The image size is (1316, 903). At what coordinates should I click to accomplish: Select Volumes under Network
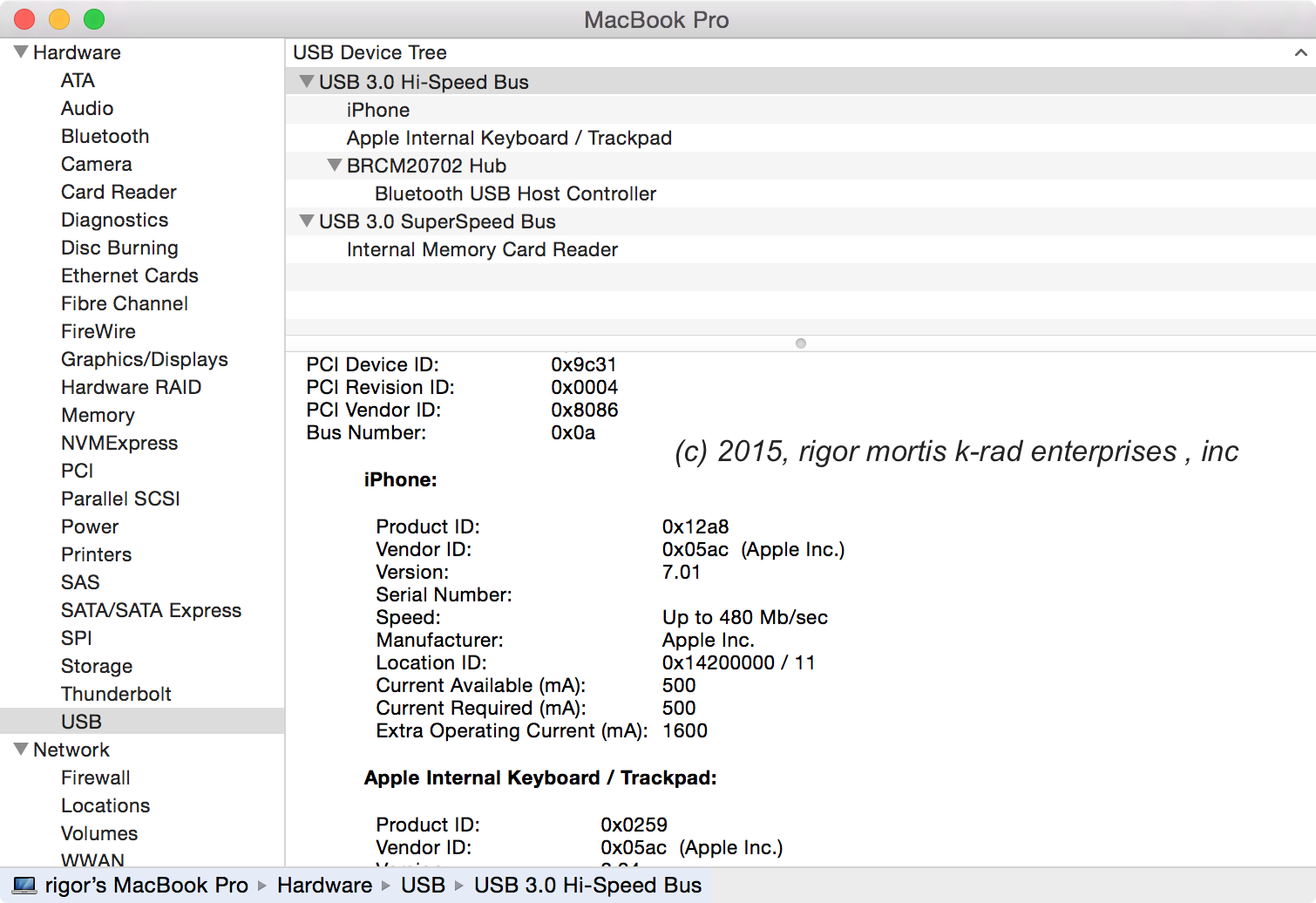(x=99, y=833)
